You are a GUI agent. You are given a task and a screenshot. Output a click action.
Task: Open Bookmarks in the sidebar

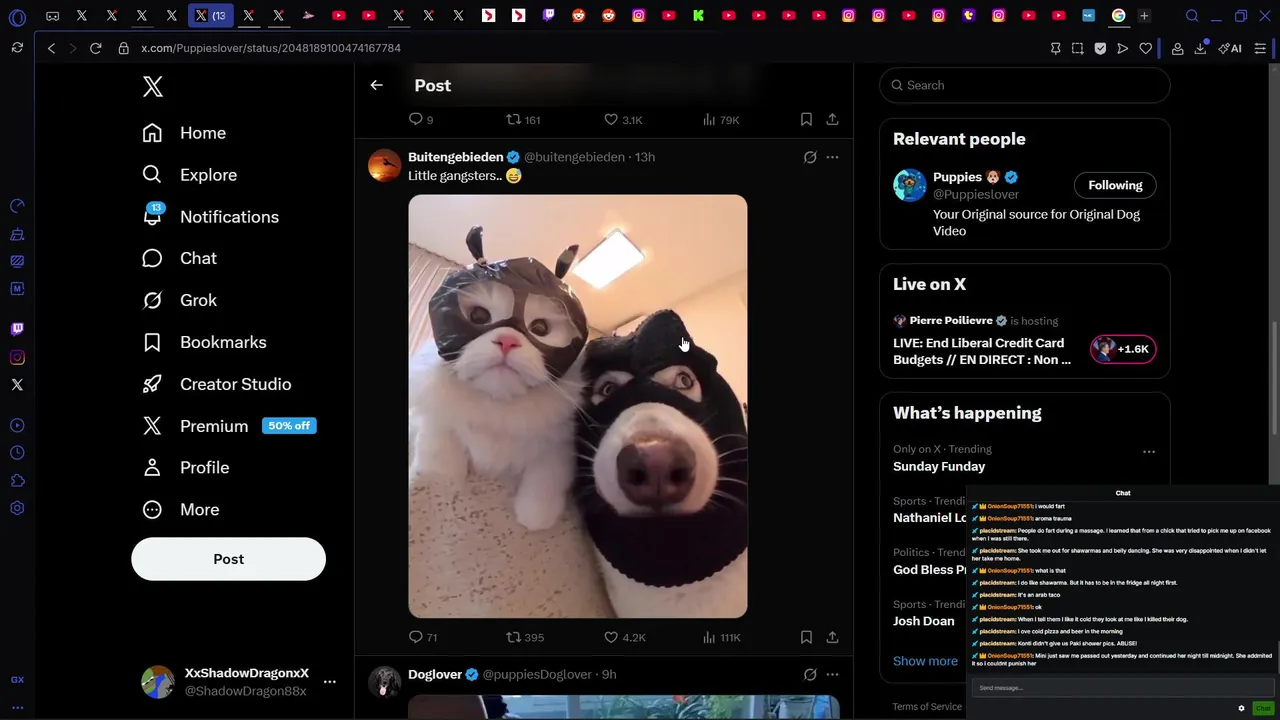[x=204, y=342]
